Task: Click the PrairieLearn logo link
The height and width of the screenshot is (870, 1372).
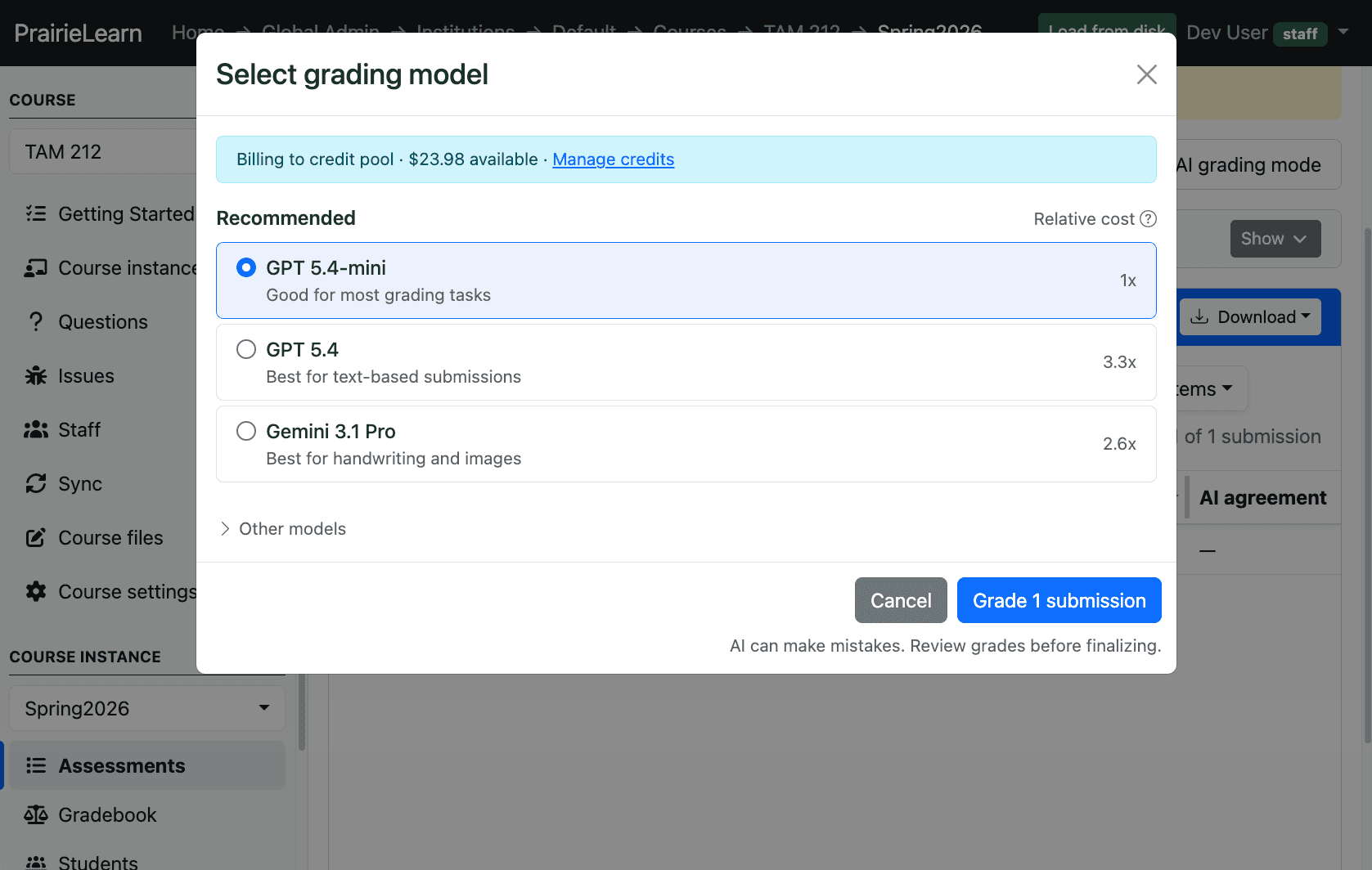Action: tap(79, 34)
